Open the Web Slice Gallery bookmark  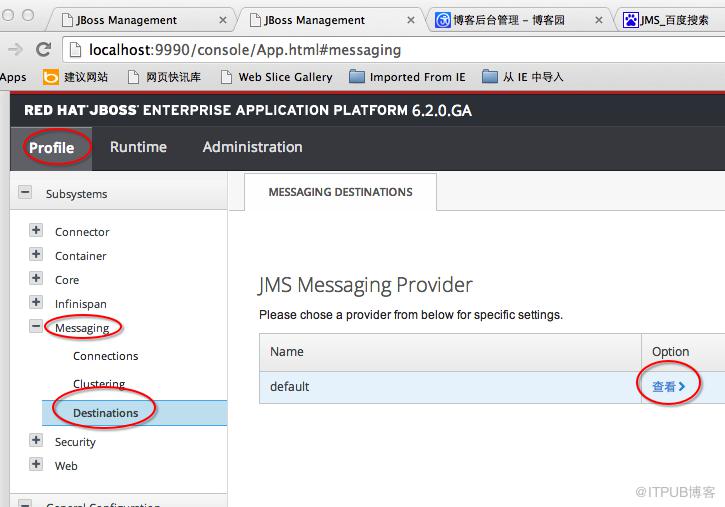pos(276,77)
